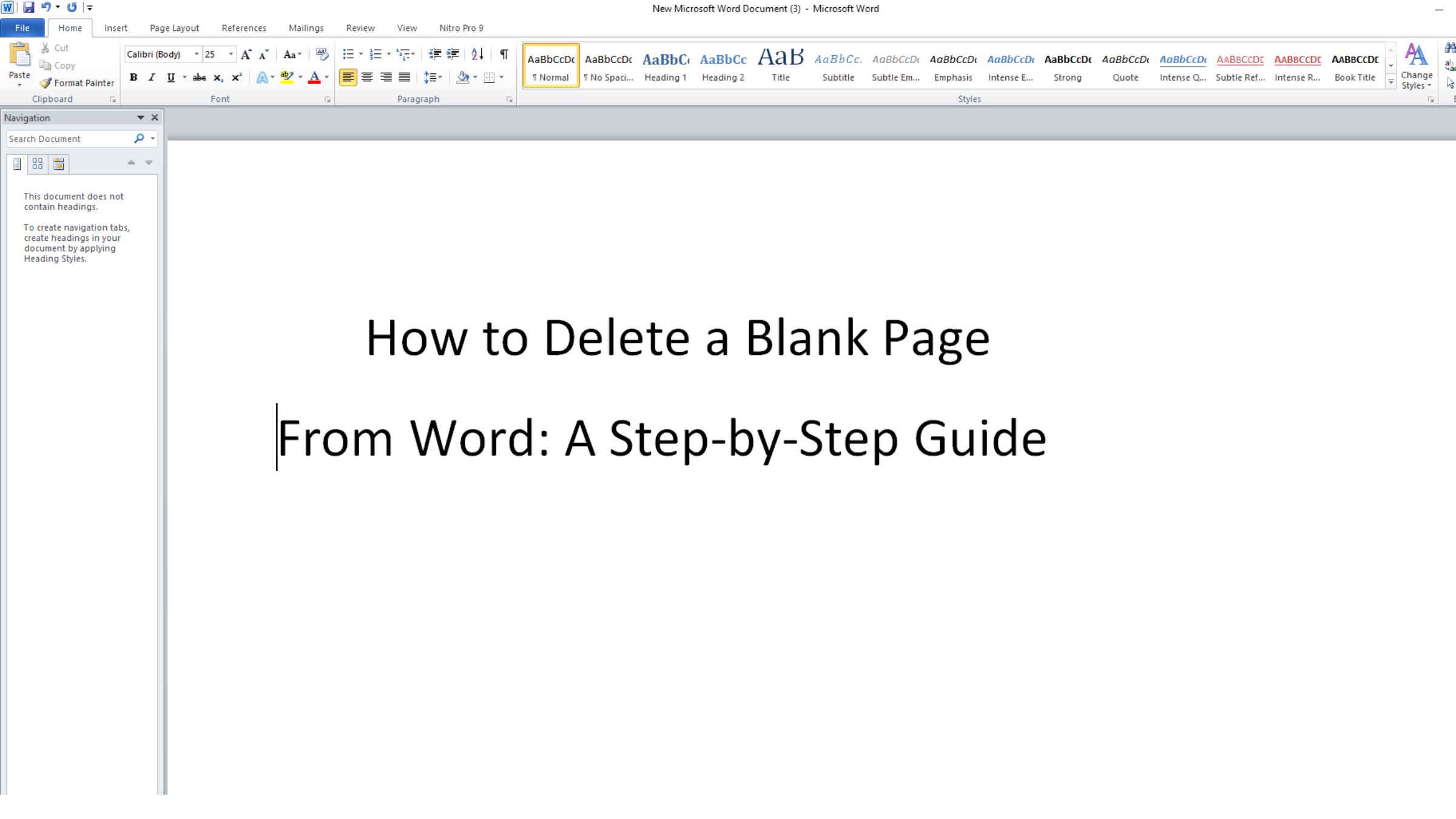The image size is (1456, 819).
Task: Open the Font dialog launcher
Action: pos(327,99)
